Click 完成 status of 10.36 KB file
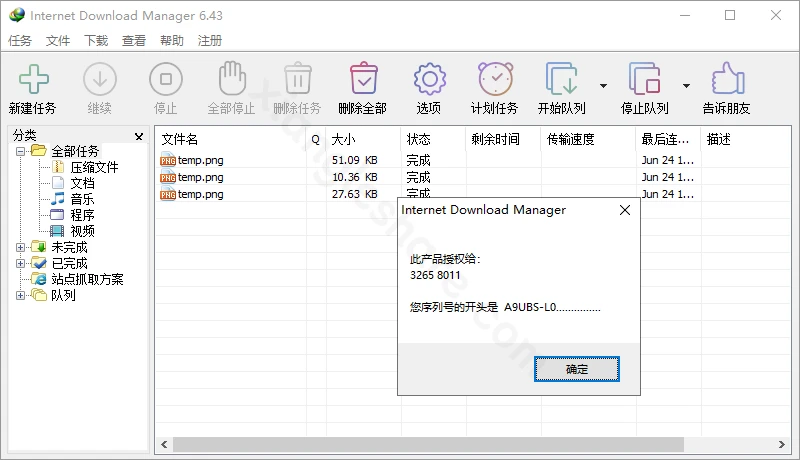This screenshot has width=800, height=460. [x=418, y=177]
